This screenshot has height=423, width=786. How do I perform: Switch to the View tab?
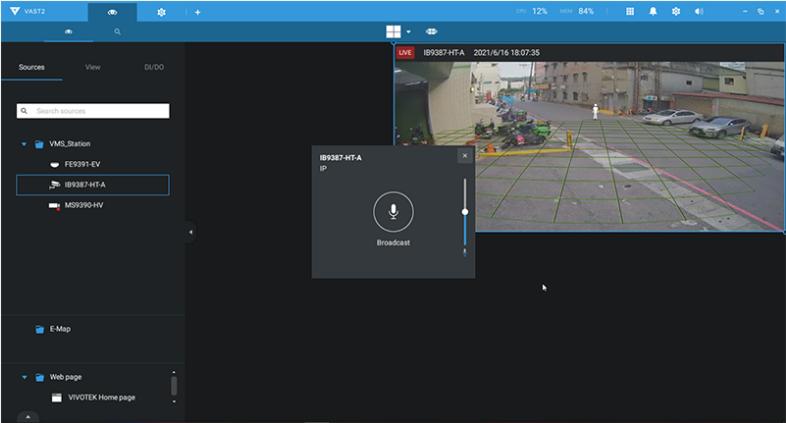coord(92,67)
